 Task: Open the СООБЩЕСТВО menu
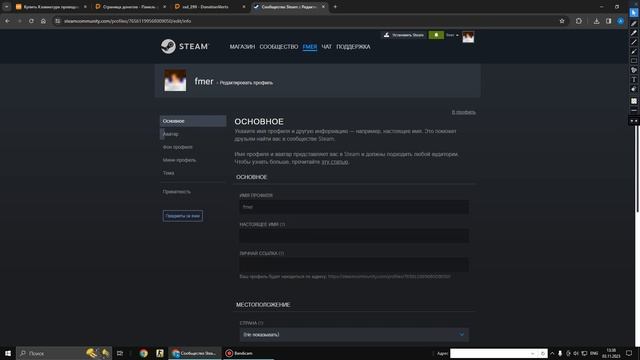(279, 47)
